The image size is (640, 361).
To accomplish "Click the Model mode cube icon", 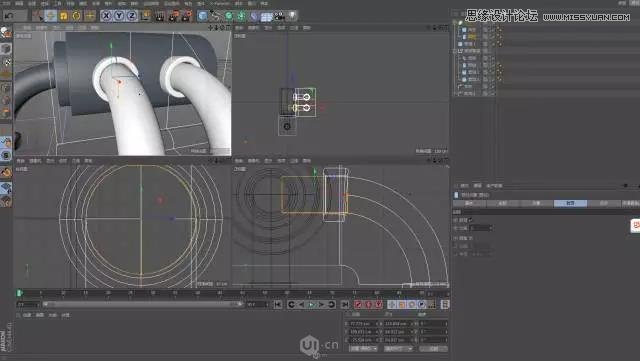I will 6,49.
